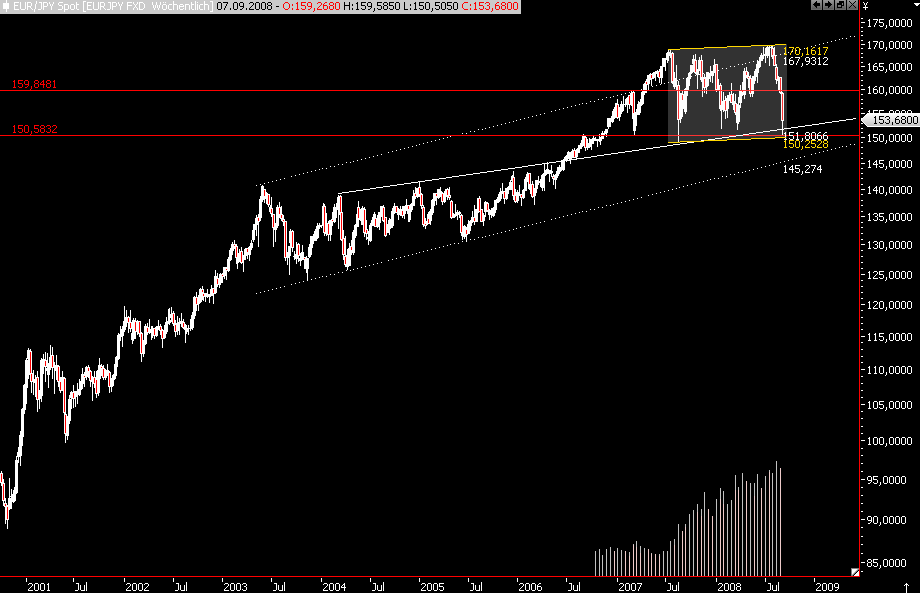Click the yellow 170,1617 channel label

pyautogui.click(x=806, y=51)
